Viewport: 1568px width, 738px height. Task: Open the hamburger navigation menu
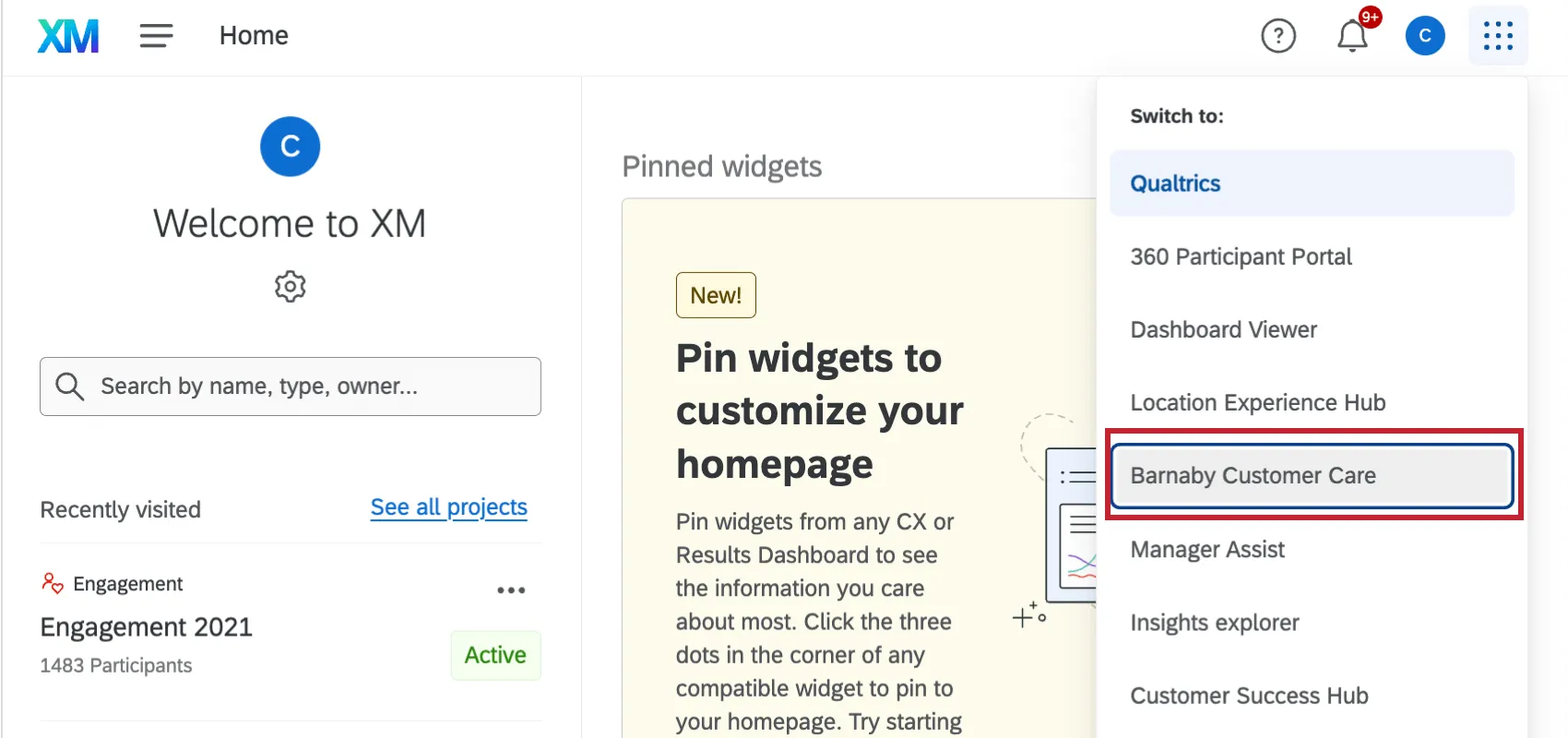coord(155,35)
